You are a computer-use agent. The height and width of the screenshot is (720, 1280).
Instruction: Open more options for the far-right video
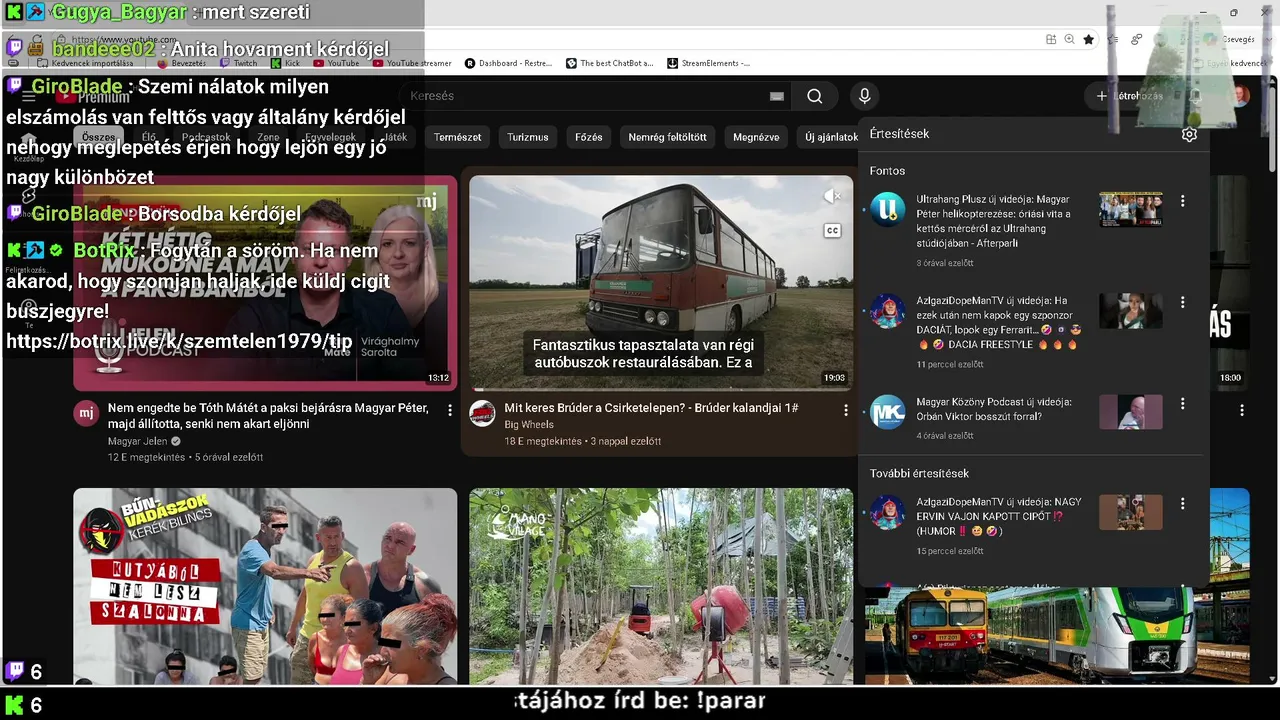1242,410
